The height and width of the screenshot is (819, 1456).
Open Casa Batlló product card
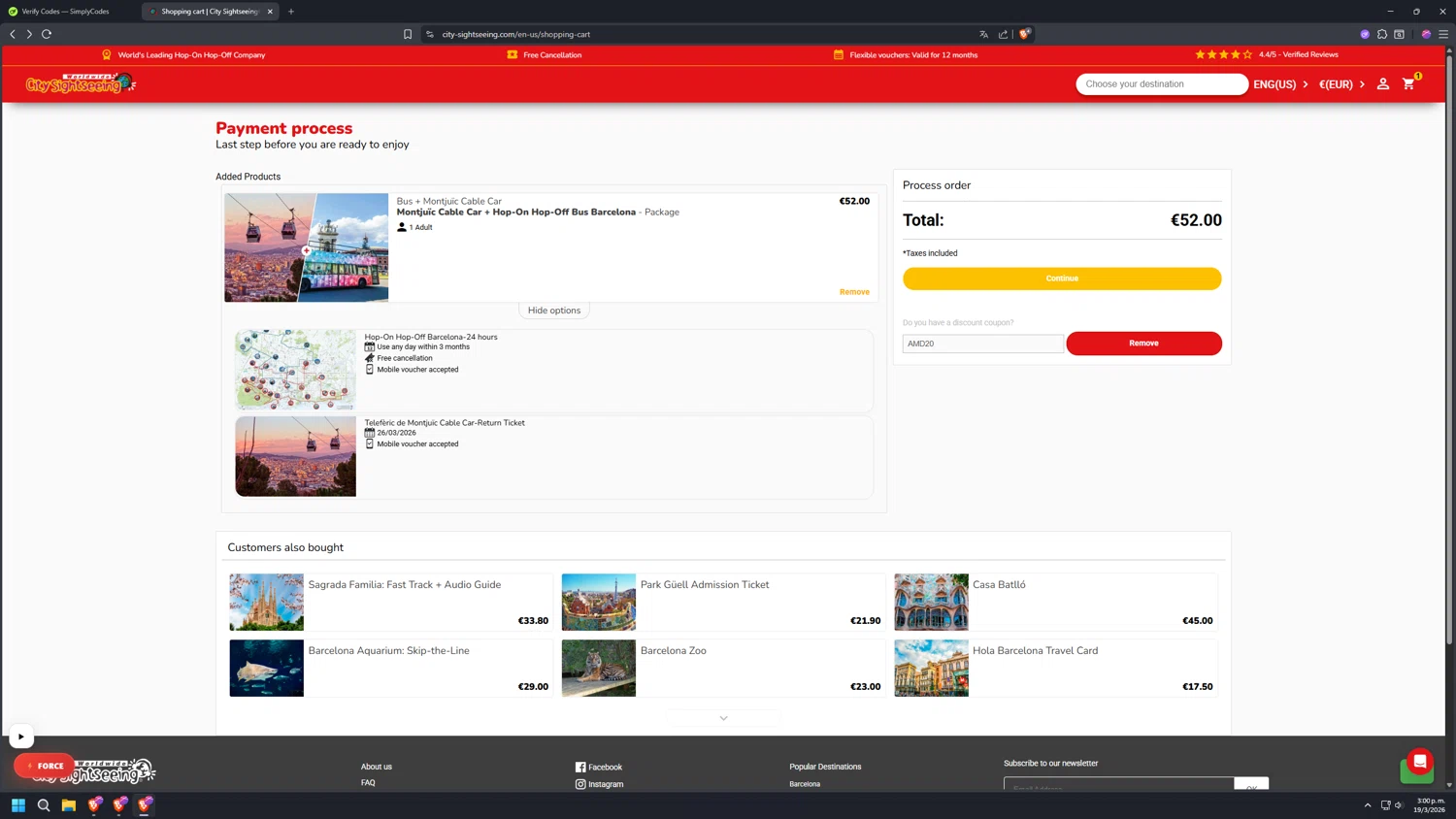[1055, 602]
